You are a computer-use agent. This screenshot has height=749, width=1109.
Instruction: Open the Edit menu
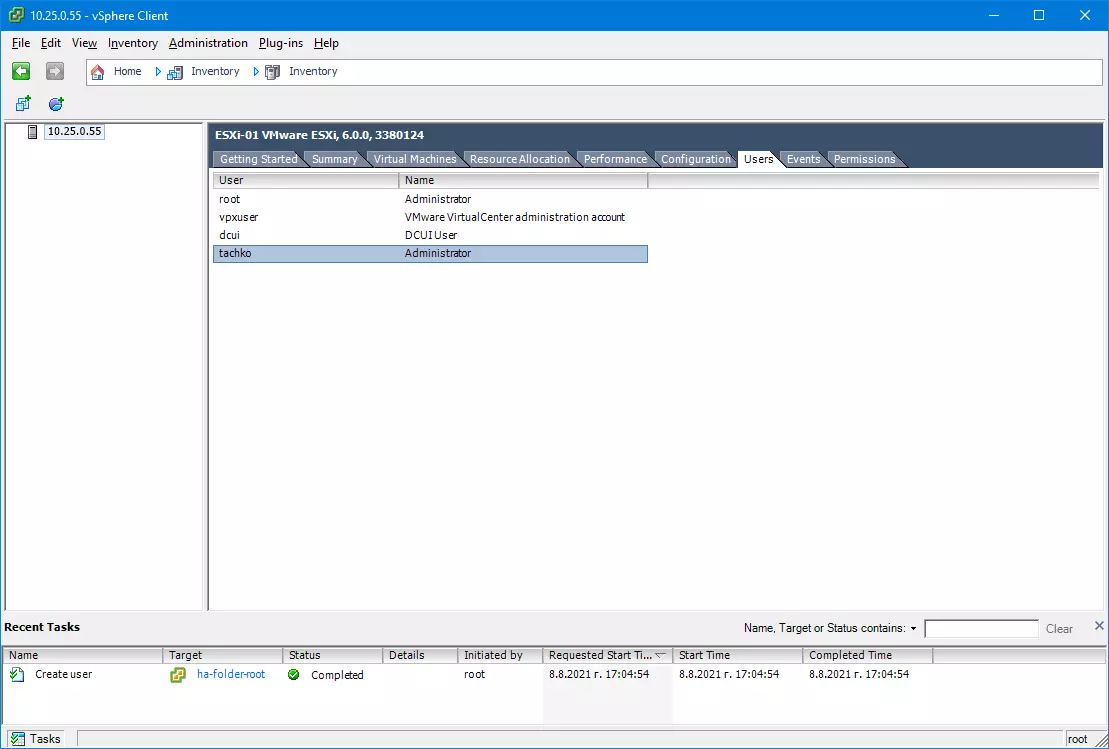[x=51, y=43]
